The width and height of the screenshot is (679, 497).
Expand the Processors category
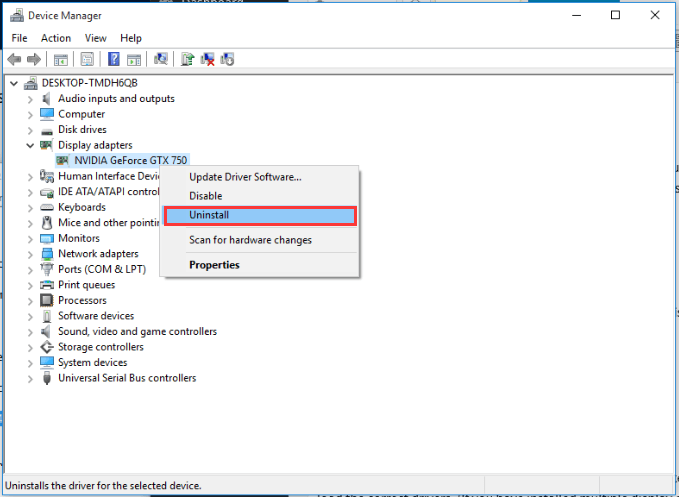click(30, 300)
